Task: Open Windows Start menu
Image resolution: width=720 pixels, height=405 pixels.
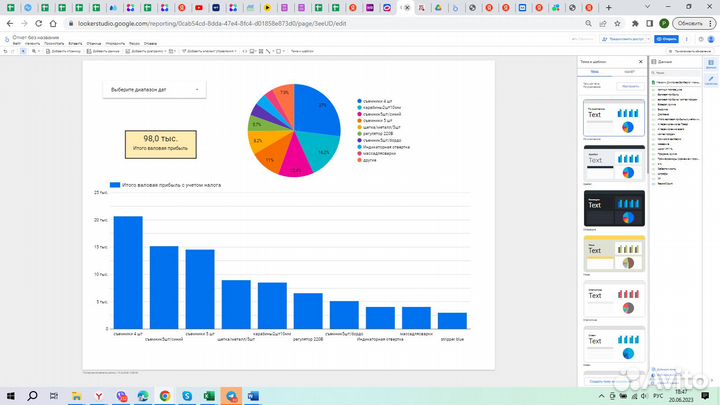Action: point(12,396)
